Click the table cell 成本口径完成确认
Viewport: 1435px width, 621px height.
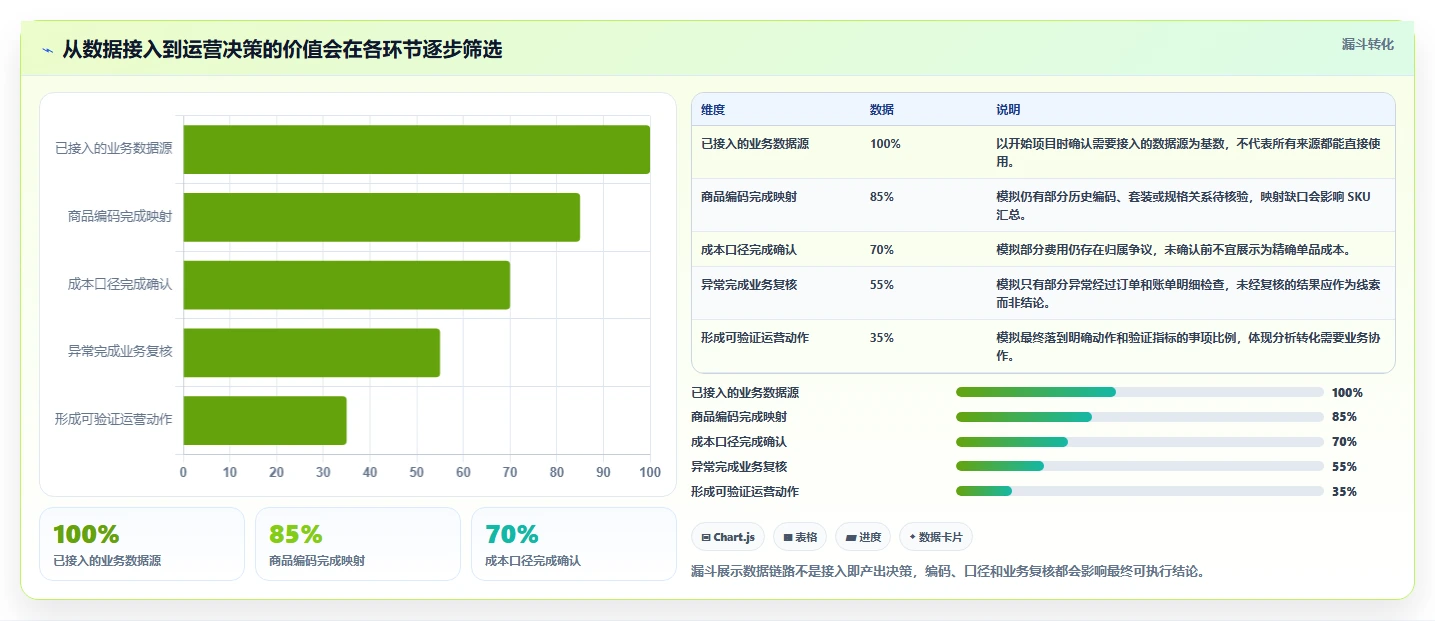[749, 250]
